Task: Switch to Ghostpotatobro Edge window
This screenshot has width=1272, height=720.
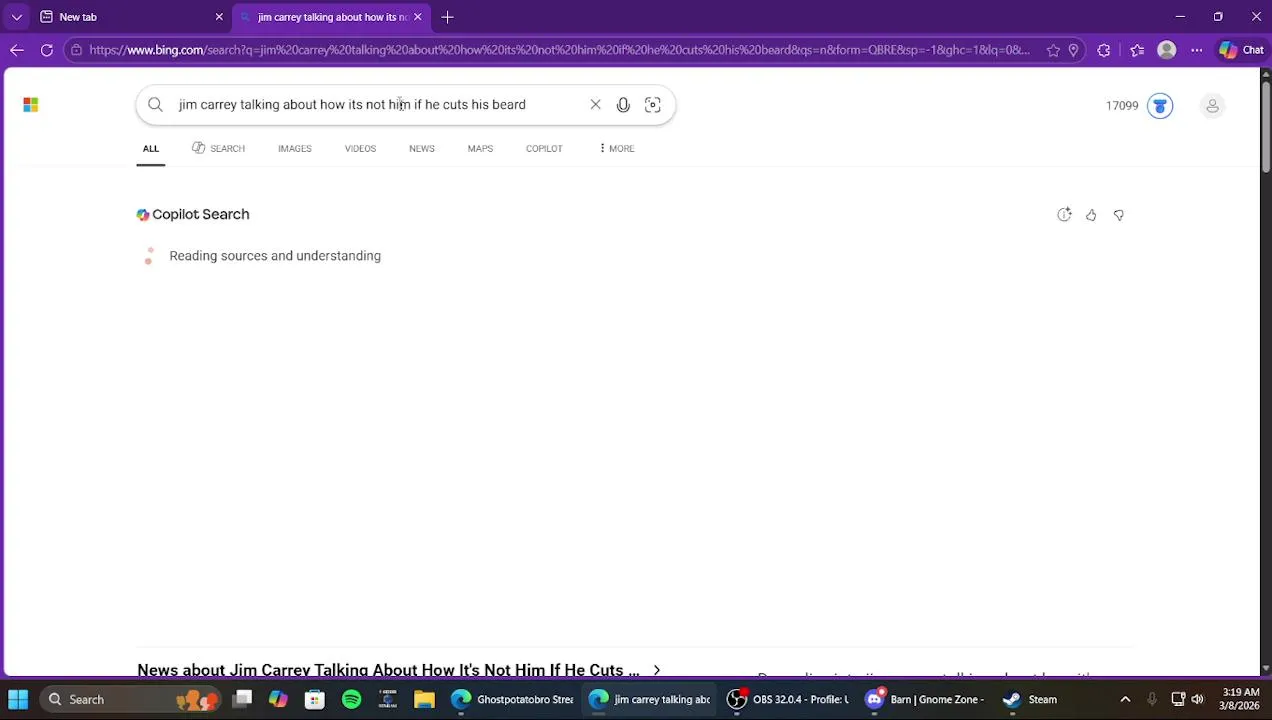Action: coord(512,700)
